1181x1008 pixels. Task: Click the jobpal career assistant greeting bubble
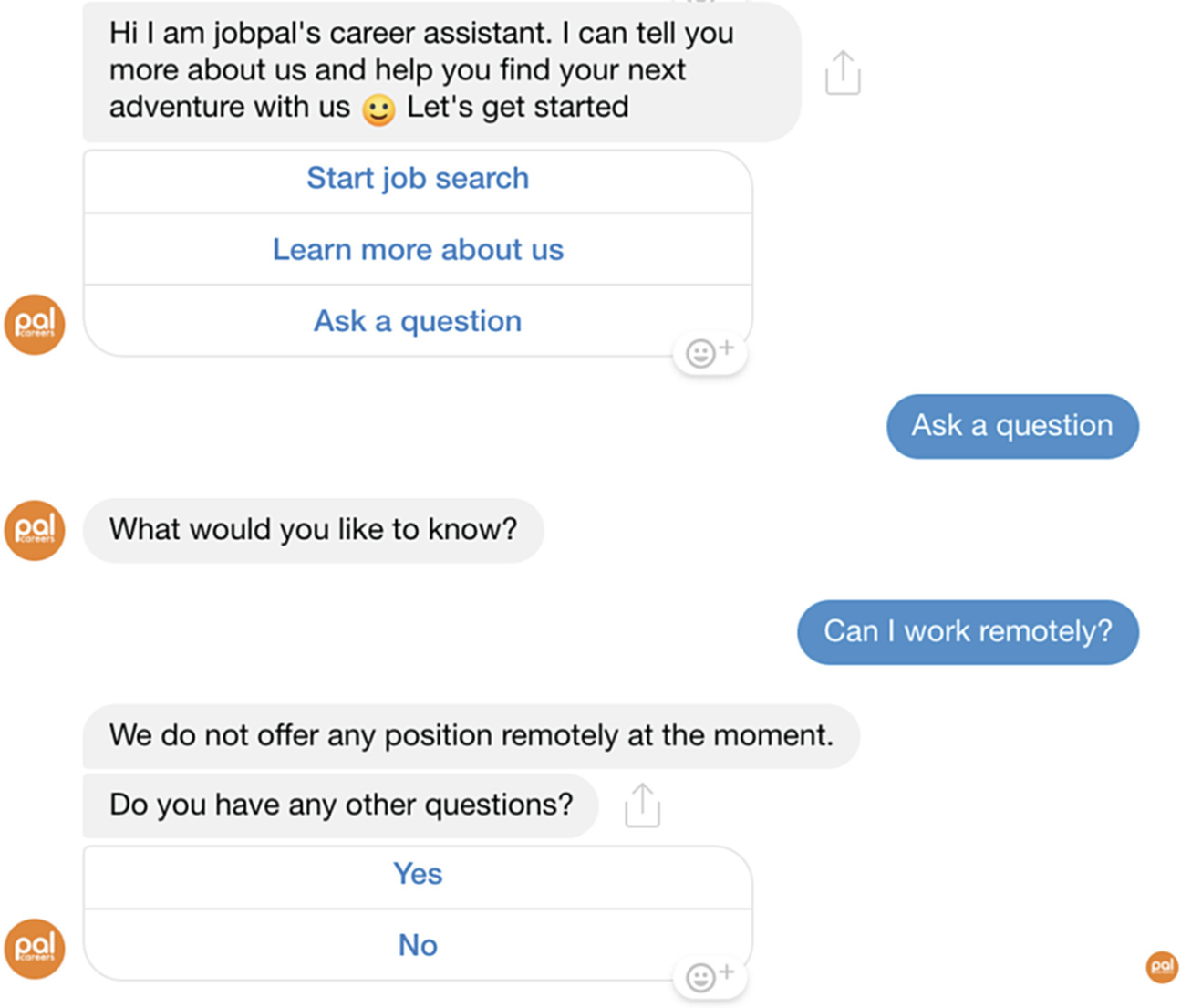point(441,71)
